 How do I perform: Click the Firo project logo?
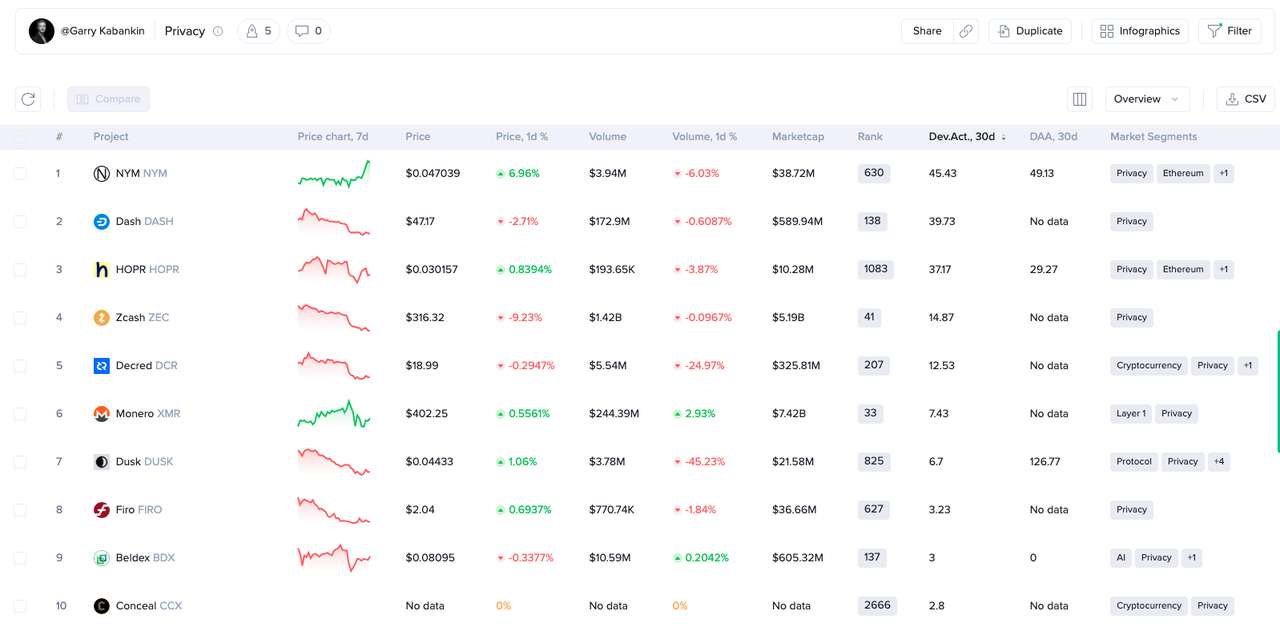[x=101, y=510]
